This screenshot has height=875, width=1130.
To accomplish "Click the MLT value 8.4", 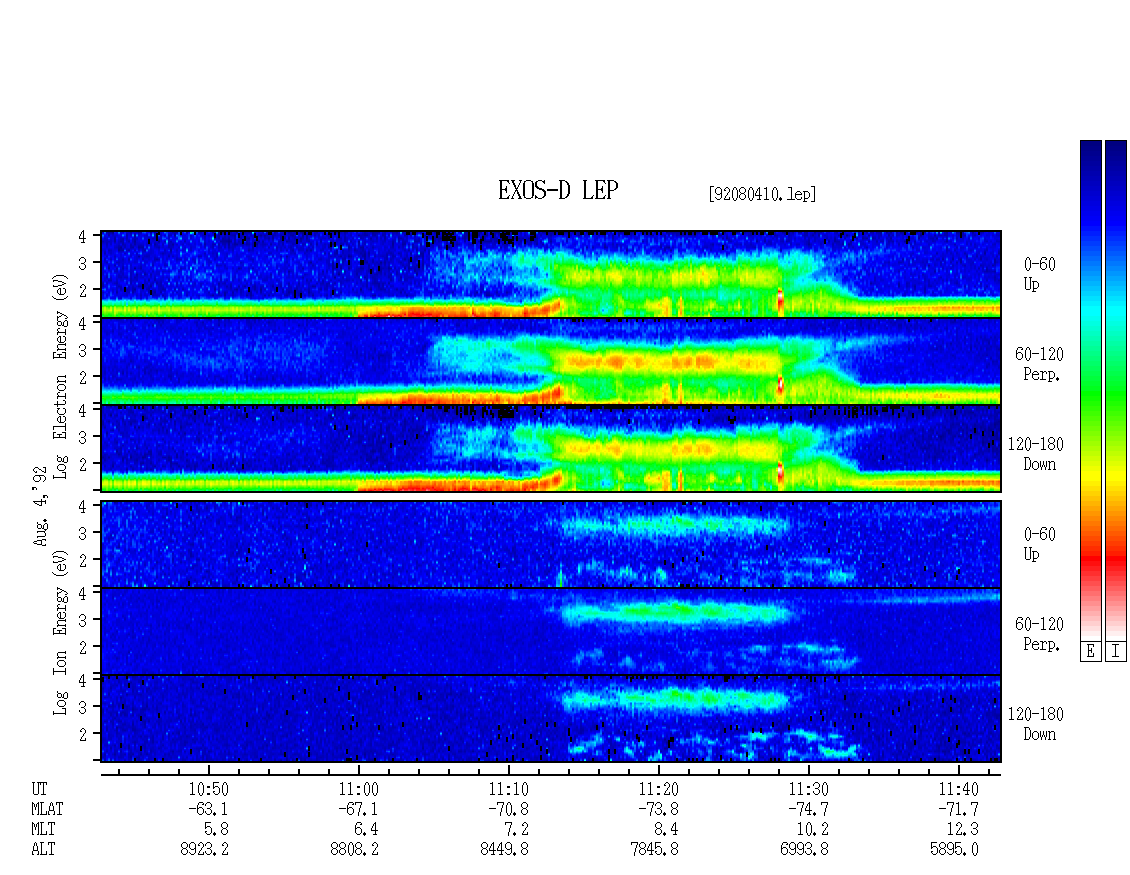I will coord(666,830).
